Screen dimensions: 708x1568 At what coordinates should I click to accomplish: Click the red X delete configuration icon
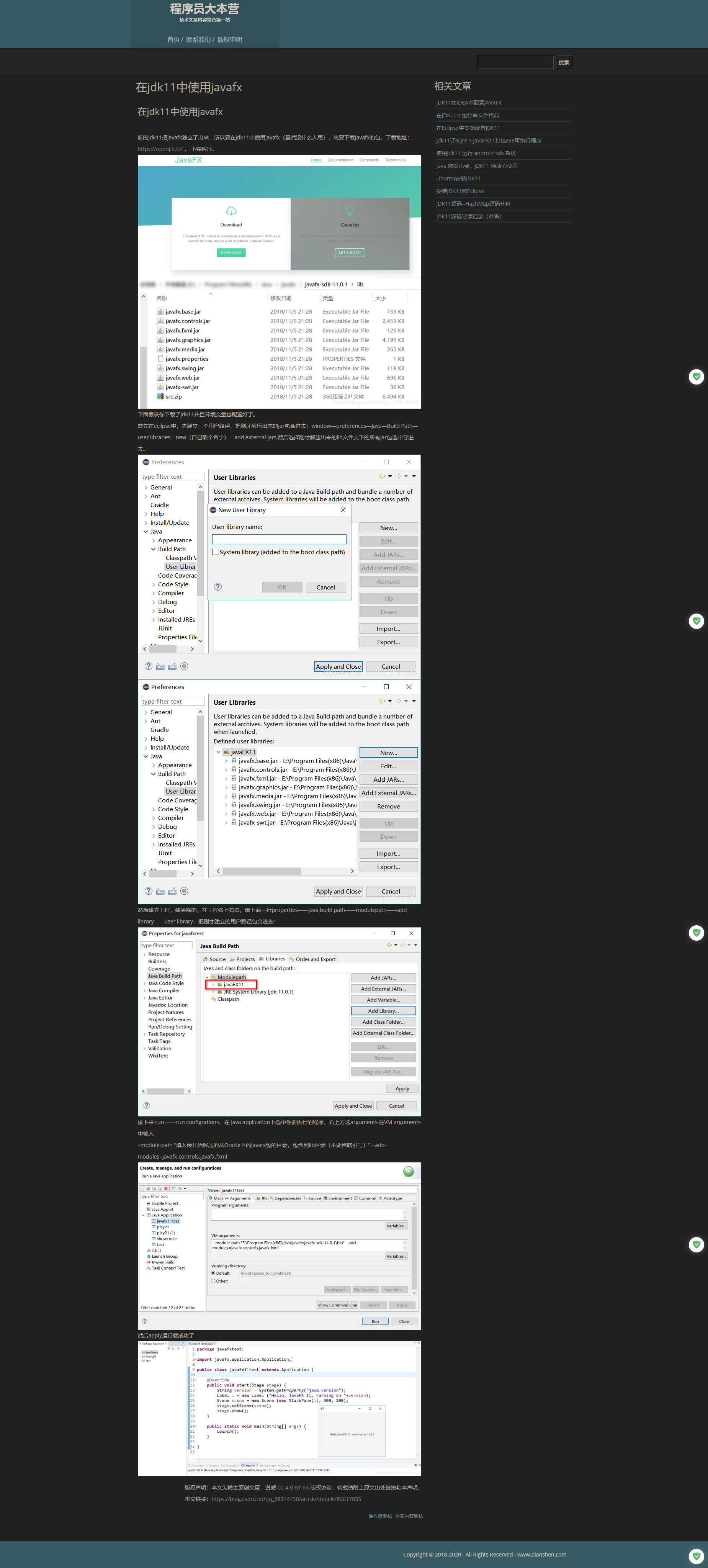[165, 1188]
